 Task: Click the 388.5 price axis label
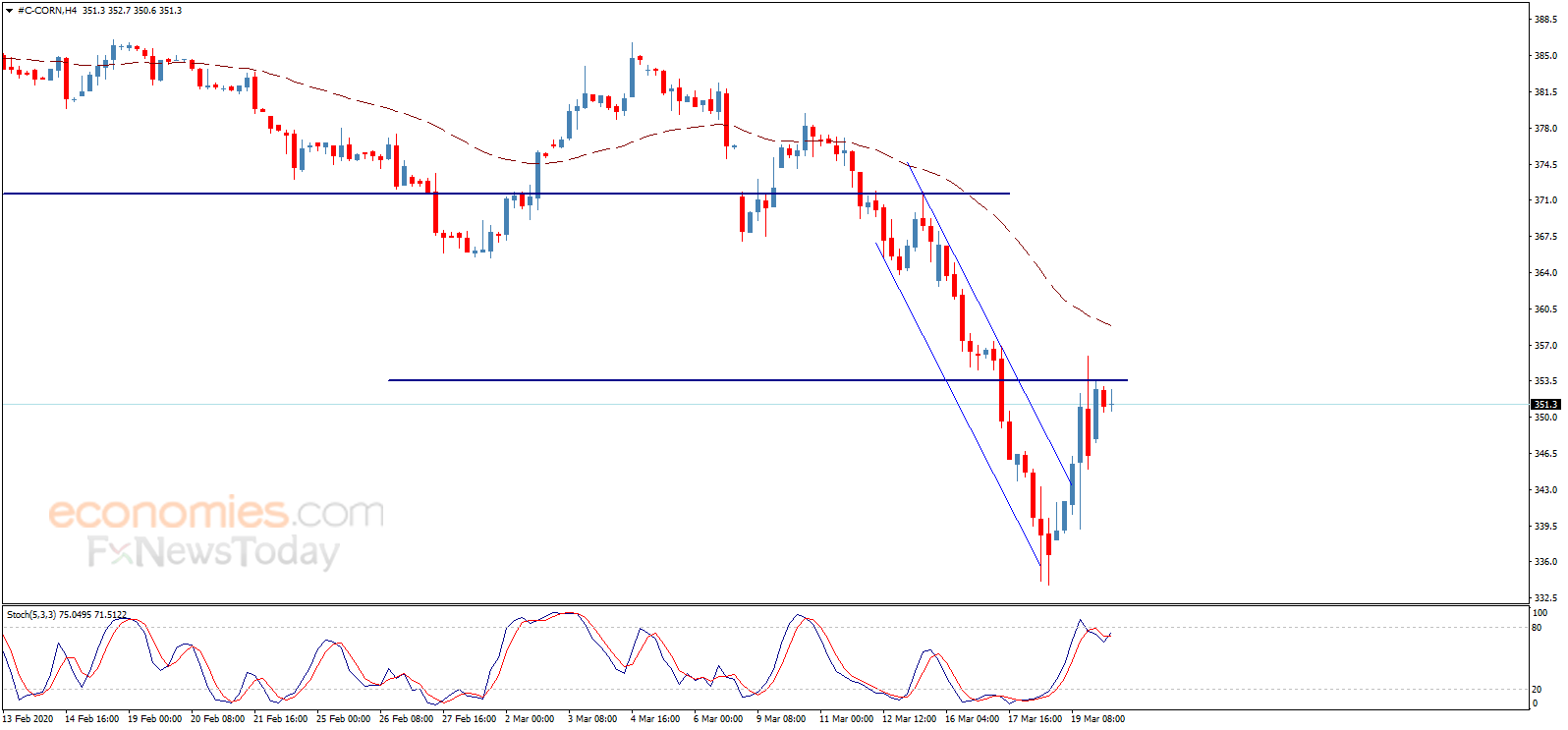click(x=1545, y=20)
